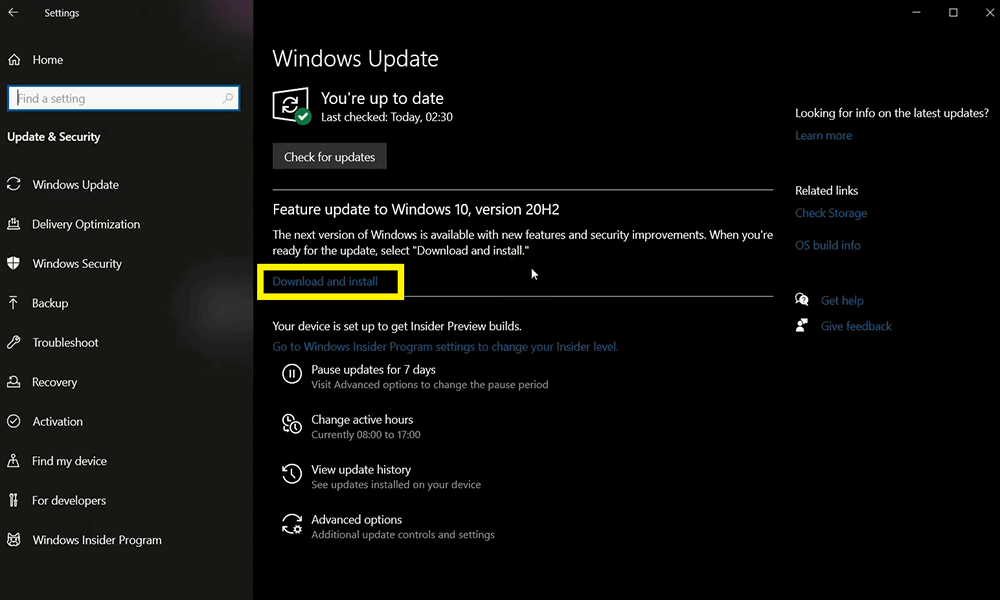Open the OS build info link
Screen dimensions: 1000x600
[x=827, y=245]
